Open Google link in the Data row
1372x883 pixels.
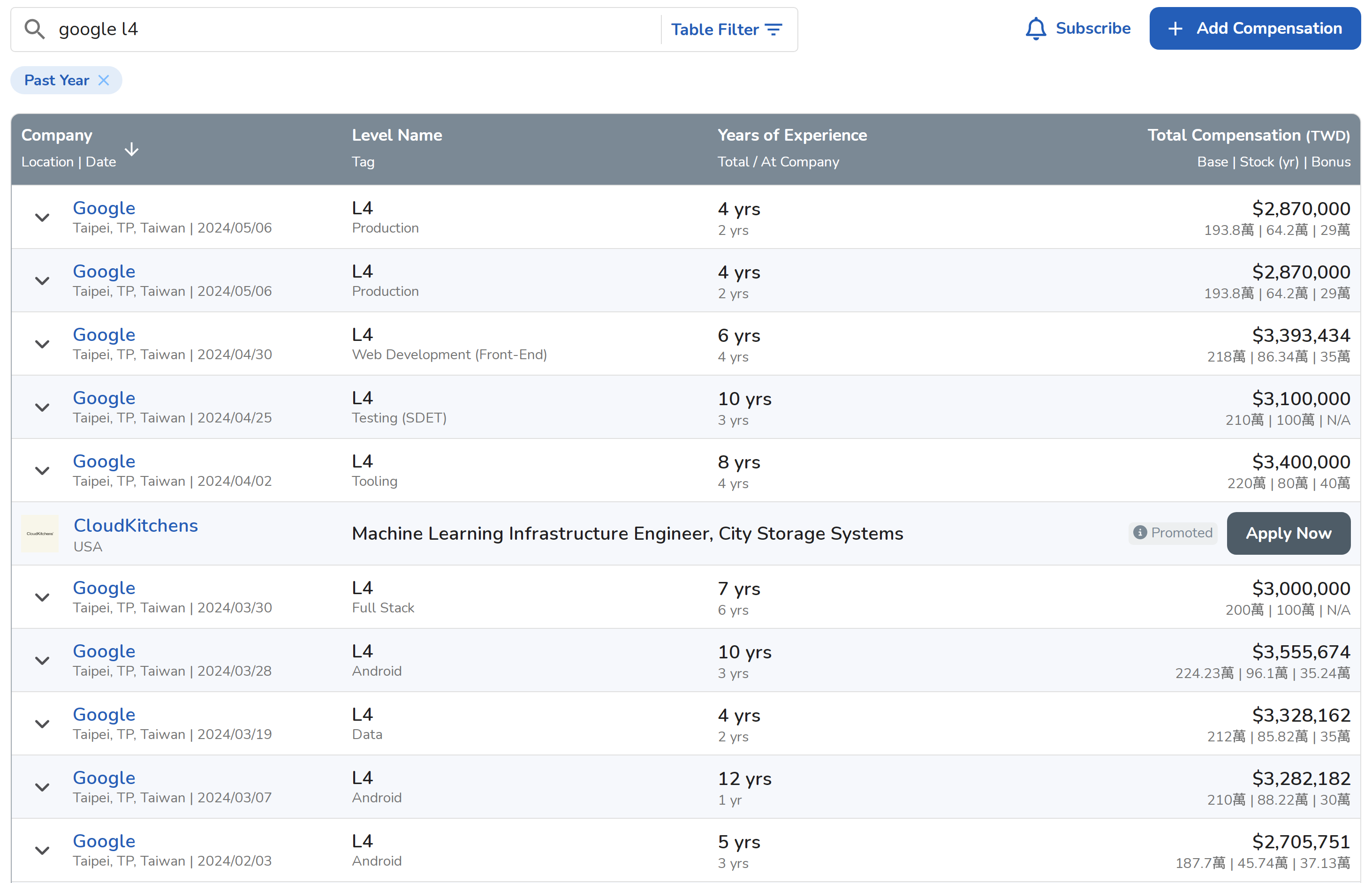point(104,715)
